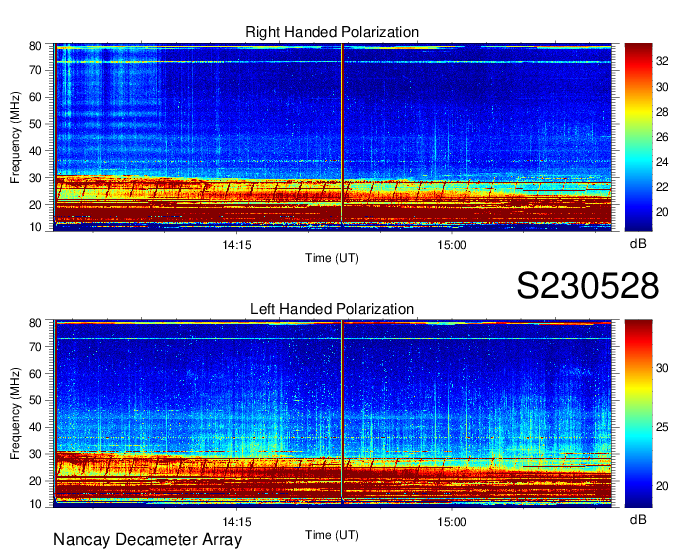Click the bottom plot's 'Frequency (MHz)' axis label
Viewport: 680px width, 552px height.
(15, 414)
